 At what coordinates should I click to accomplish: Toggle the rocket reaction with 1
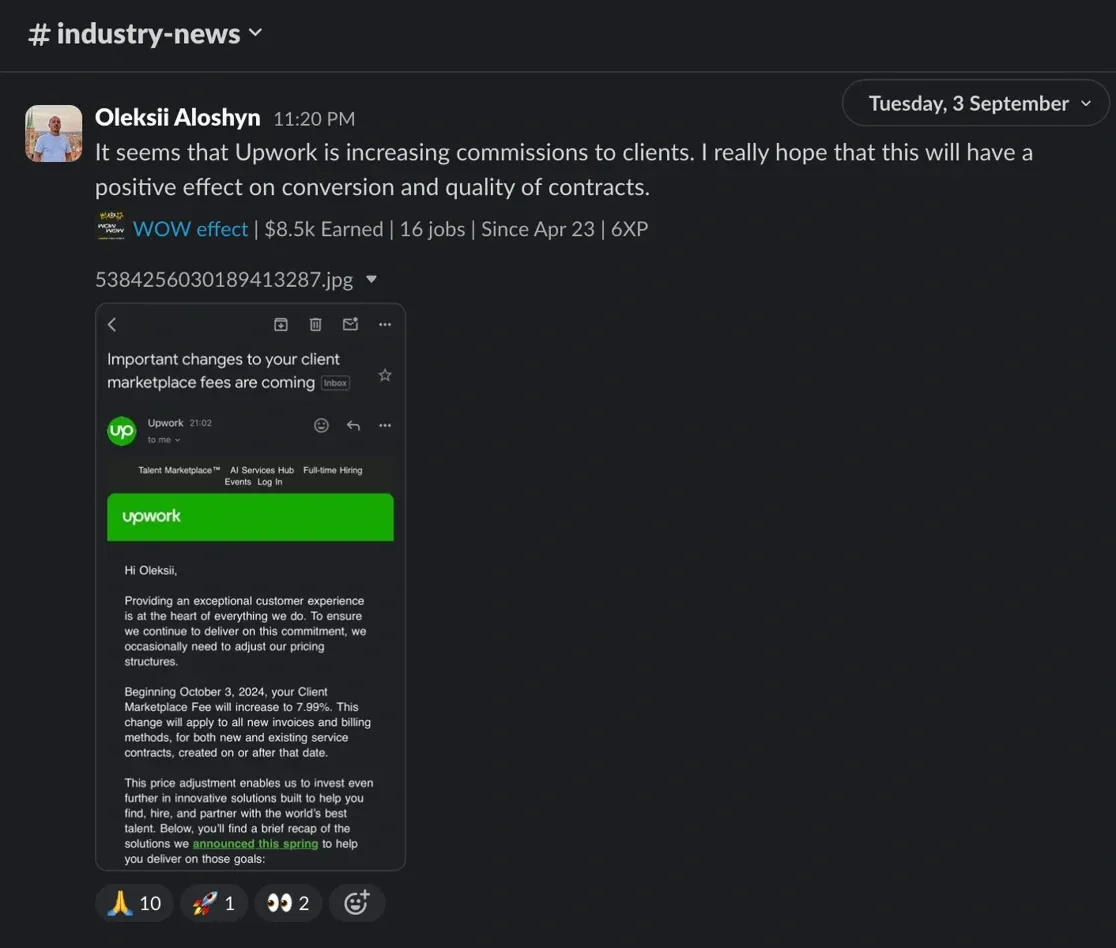214,903
